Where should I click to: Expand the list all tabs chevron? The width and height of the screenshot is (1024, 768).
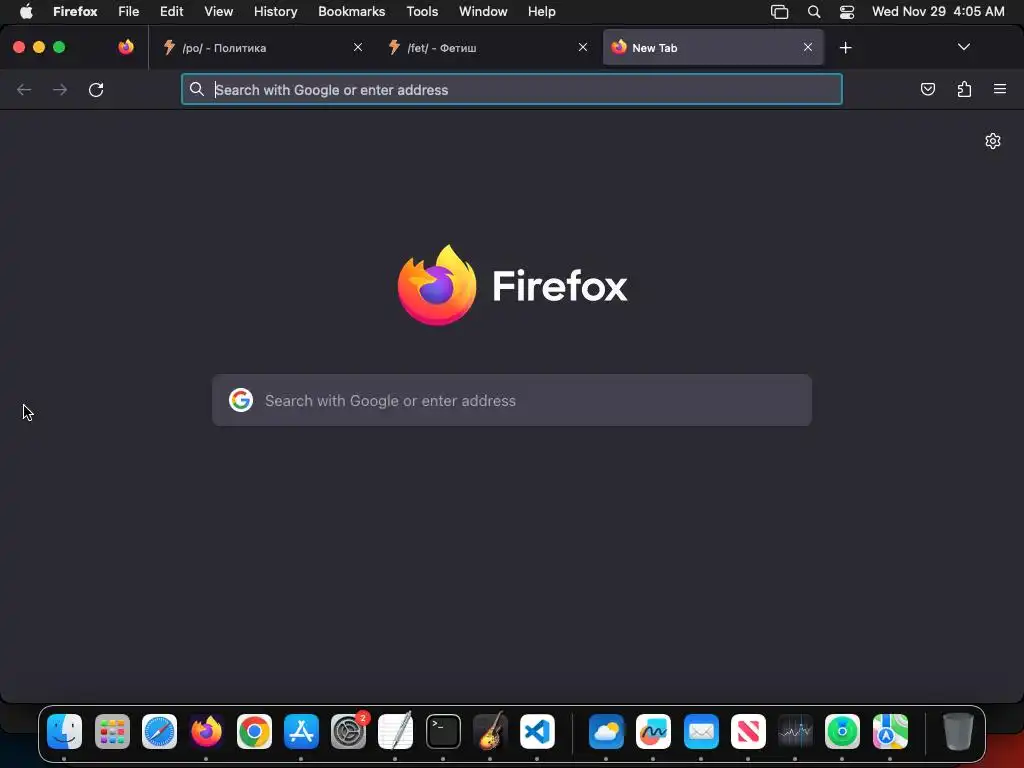tap(963, 47)
